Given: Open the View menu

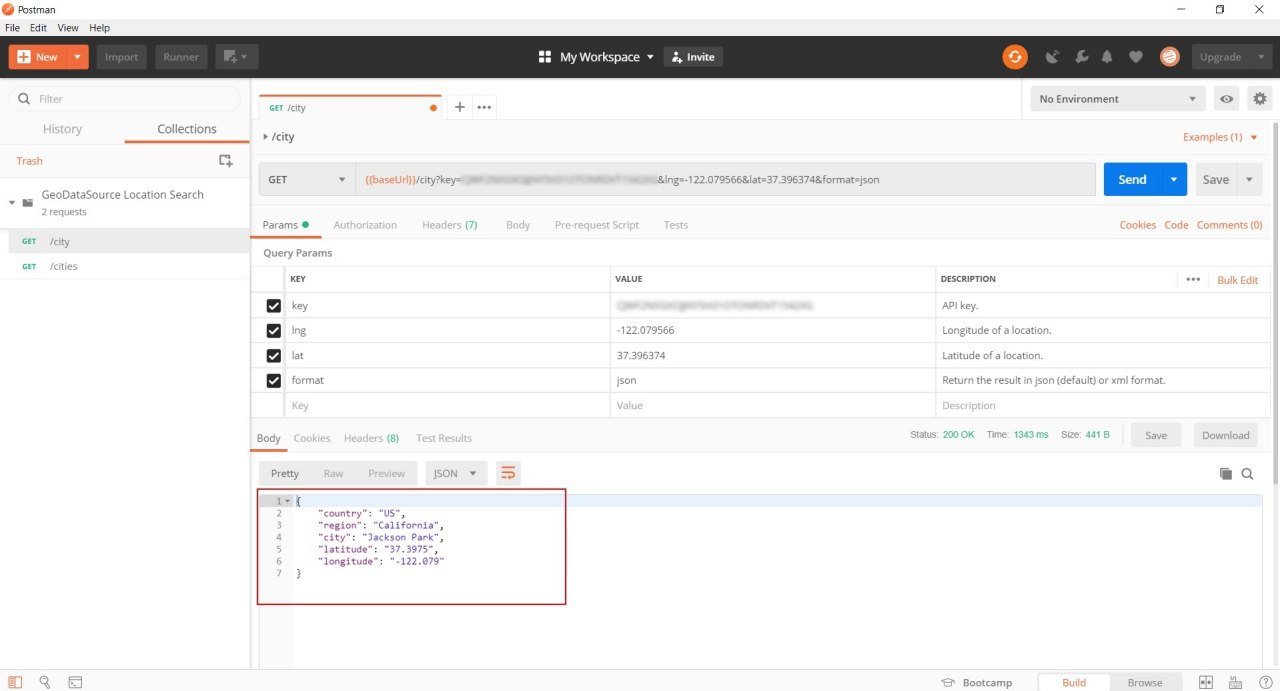Looking at the screenshot, I should pos(68,28).
